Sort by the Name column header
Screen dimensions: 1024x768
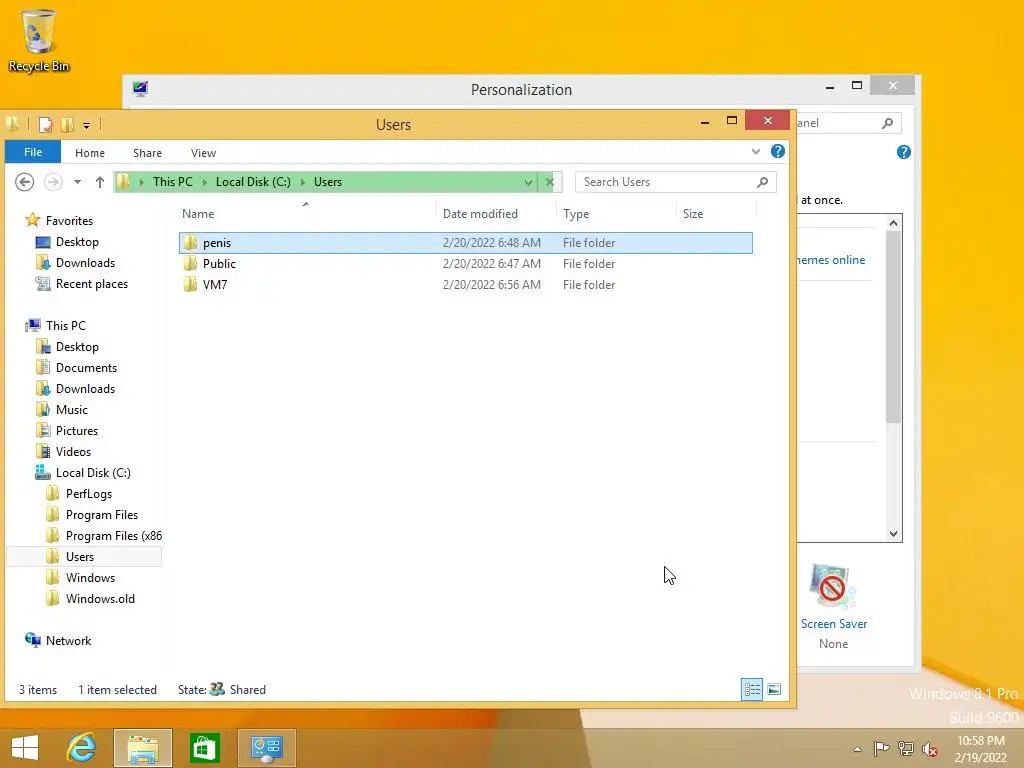(x=198, y=214)
